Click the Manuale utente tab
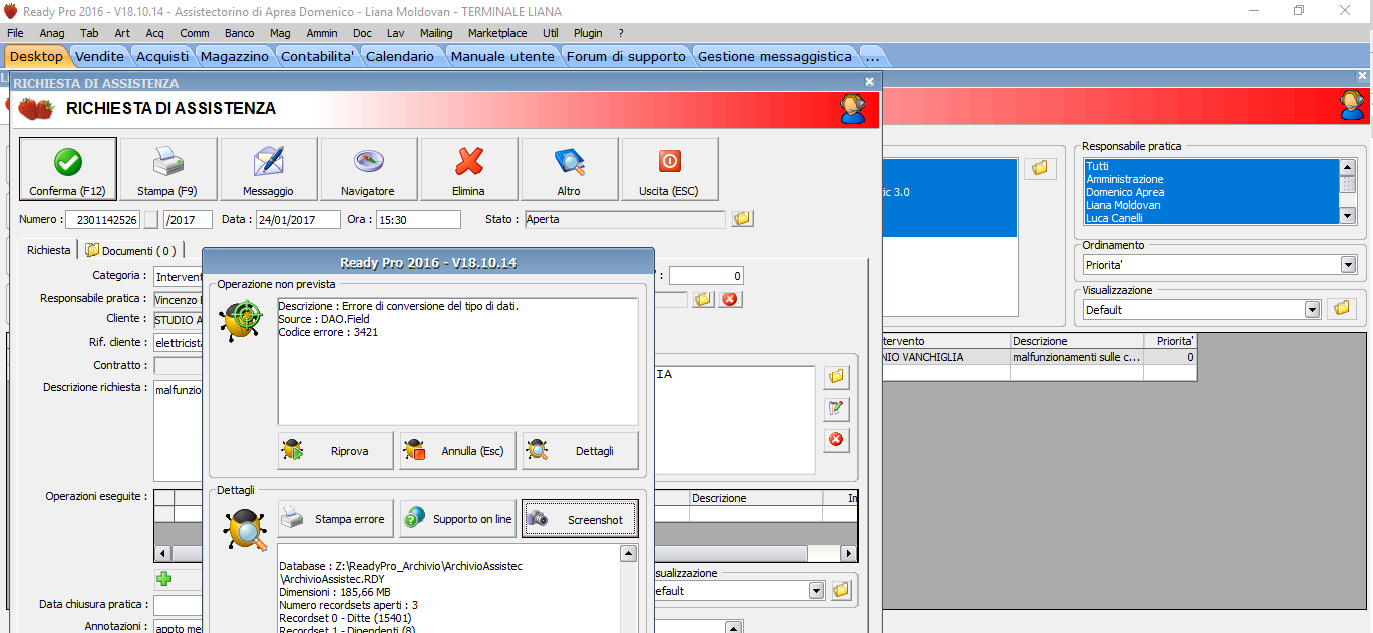The width and height of the screenshot is (1373, 633). pos(503,56)
